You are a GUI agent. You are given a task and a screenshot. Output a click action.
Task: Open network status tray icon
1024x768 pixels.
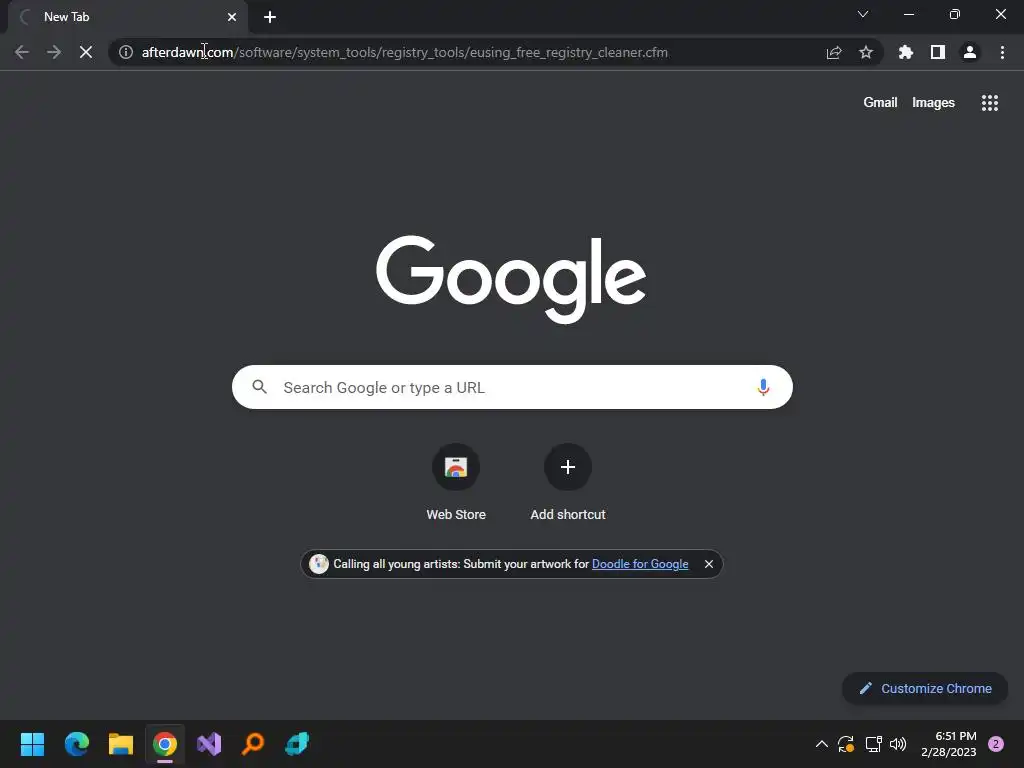coord(873,744)
